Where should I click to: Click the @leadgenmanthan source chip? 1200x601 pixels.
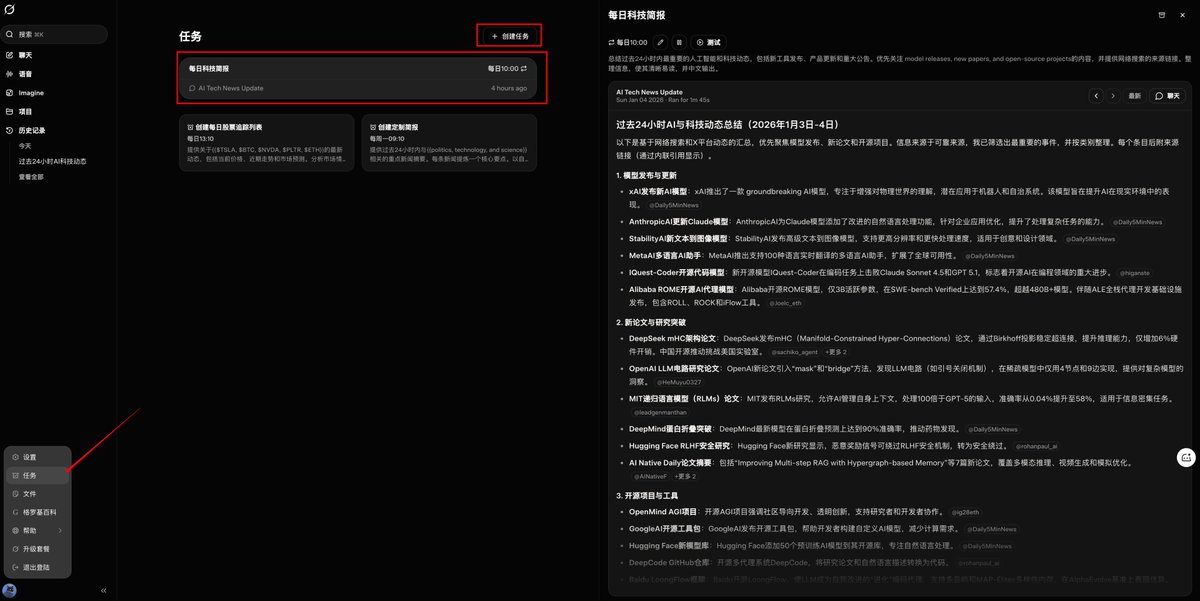point(658,412)
